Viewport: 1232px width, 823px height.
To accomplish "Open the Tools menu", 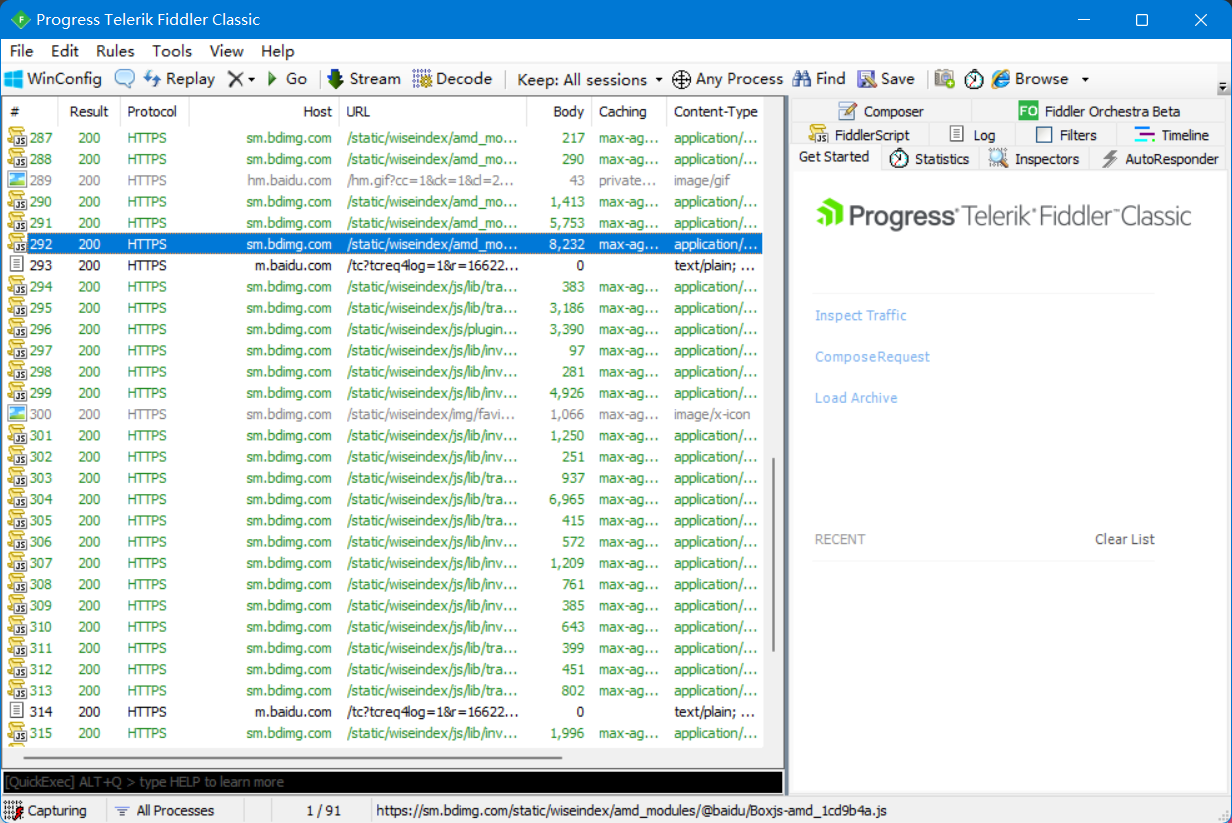I will pyautogui.click(x=172, y=51).
